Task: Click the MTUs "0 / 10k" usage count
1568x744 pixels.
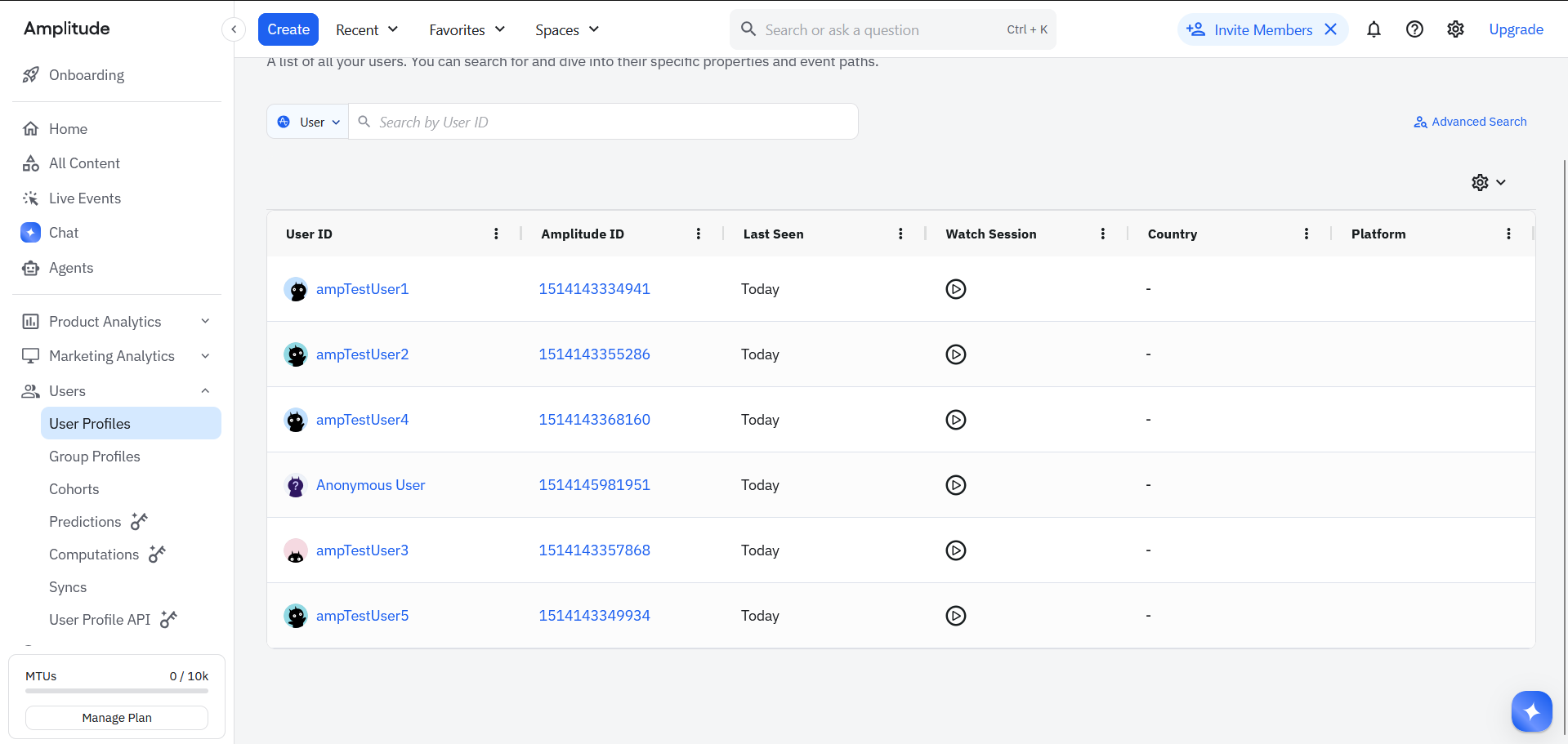Action: coord(189,676)
